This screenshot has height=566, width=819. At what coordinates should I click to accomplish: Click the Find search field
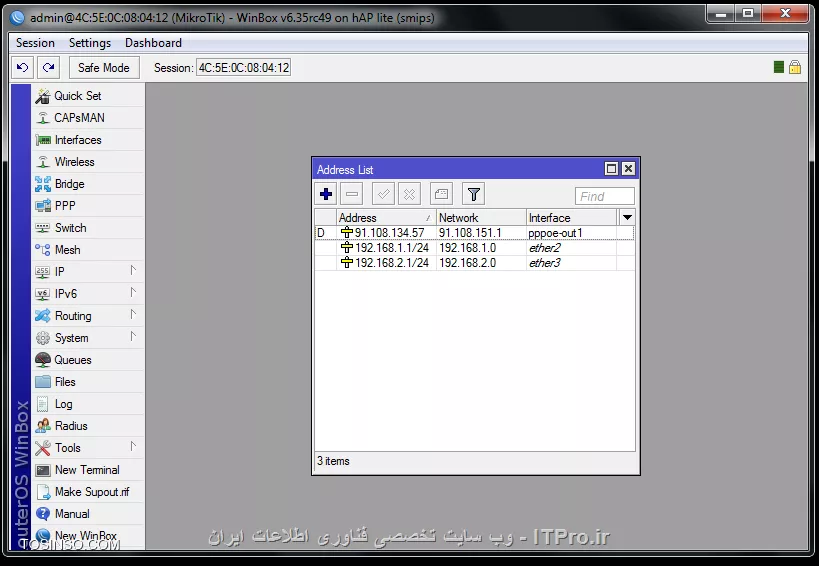coord(605,196)
